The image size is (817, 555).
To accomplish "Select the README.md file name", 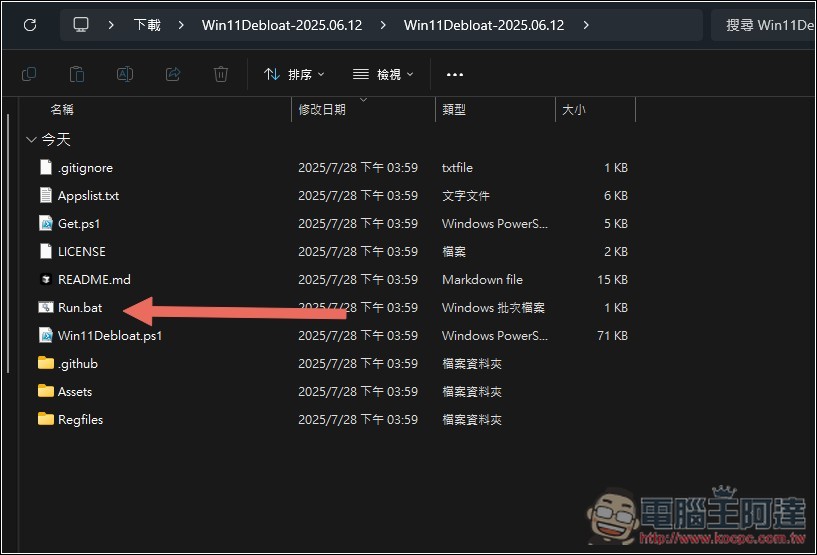I will (x=94, y=280).
